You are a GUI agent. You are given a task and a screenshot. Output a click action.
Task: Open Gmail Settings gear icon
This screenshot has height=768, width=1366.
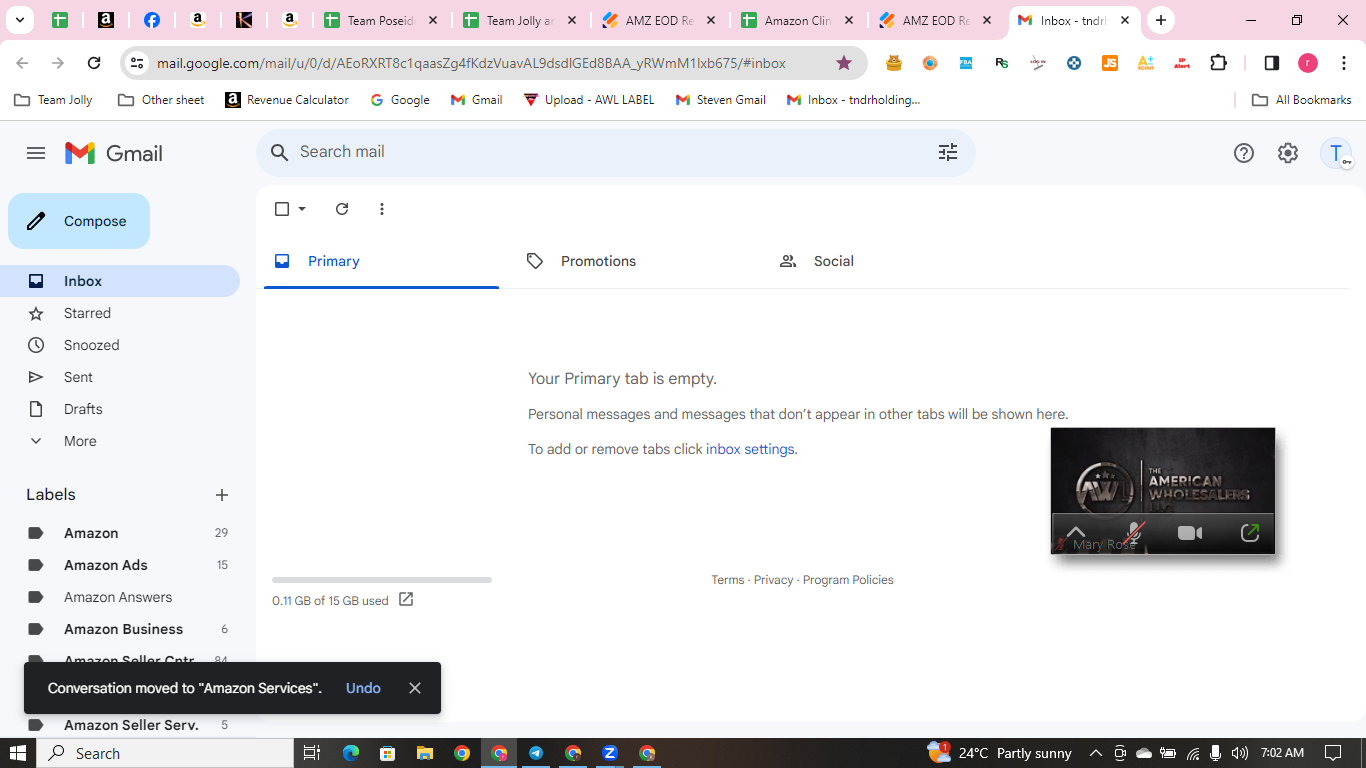click(x=1288, y=153)
